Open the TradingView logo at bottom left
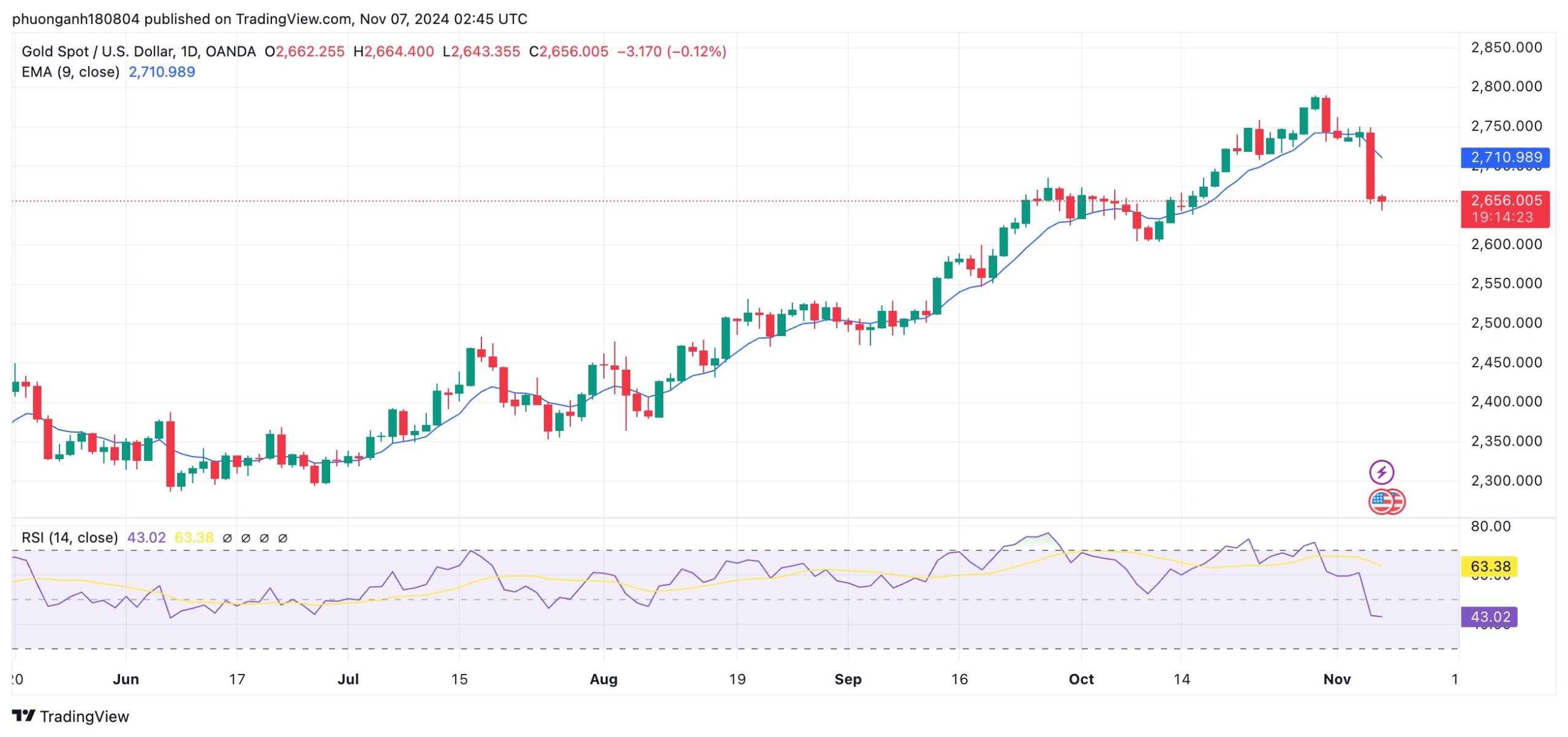 tap(70, 716)
